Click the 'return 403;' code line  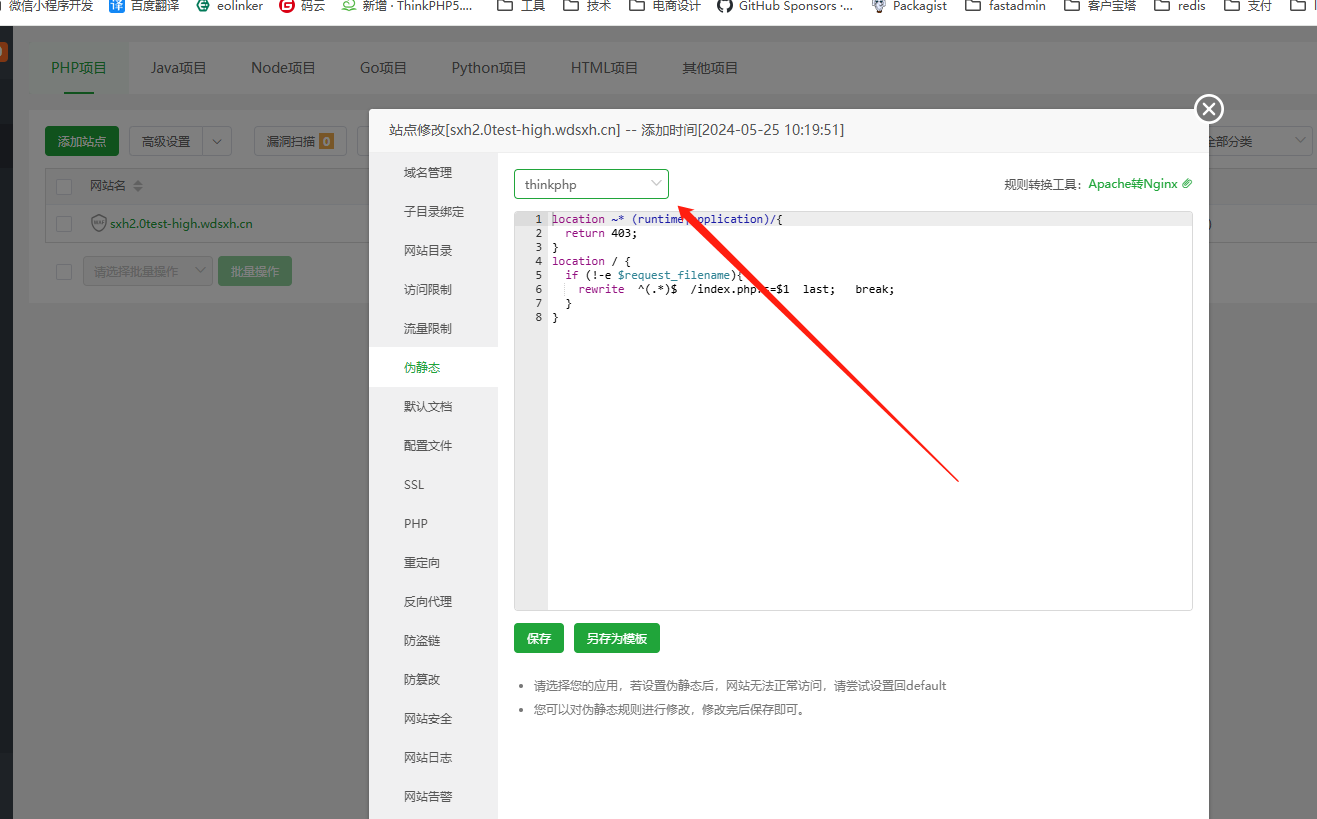click(601, 233)
